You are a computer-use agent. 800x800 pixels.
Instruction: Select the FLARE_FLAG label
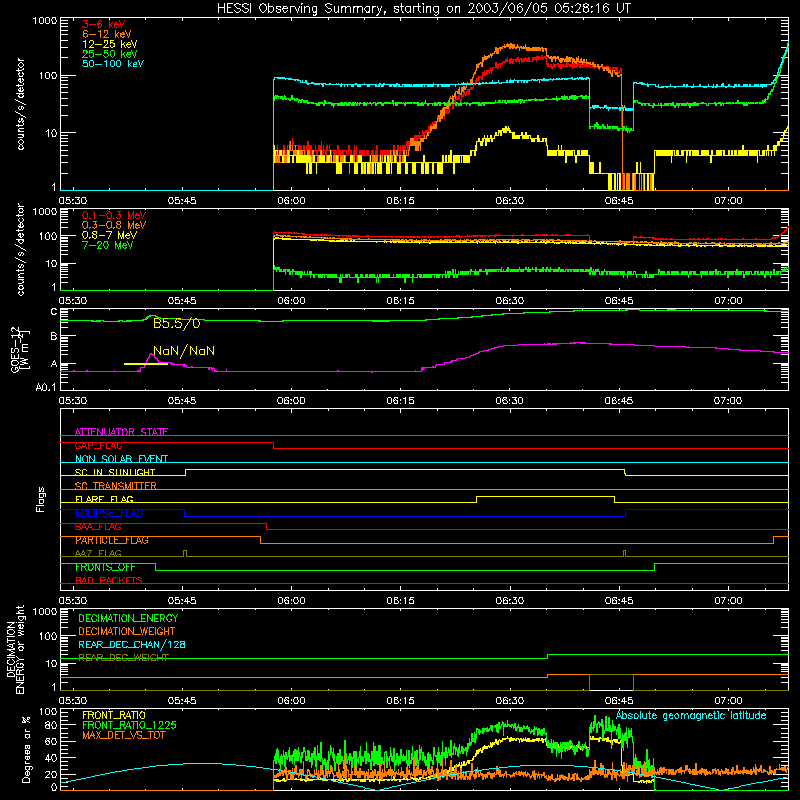click(x=104, y=499)
